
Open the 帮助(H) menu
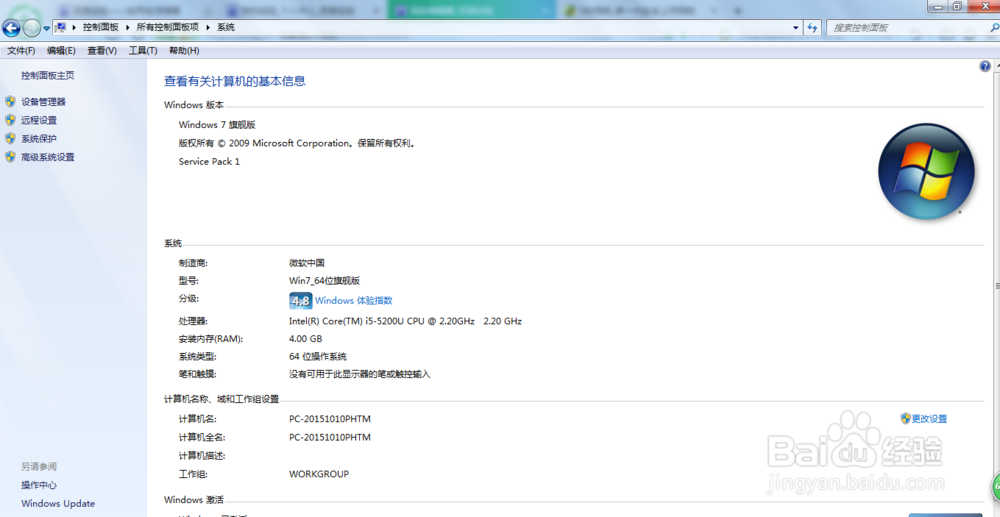click(x=184, y=50)
